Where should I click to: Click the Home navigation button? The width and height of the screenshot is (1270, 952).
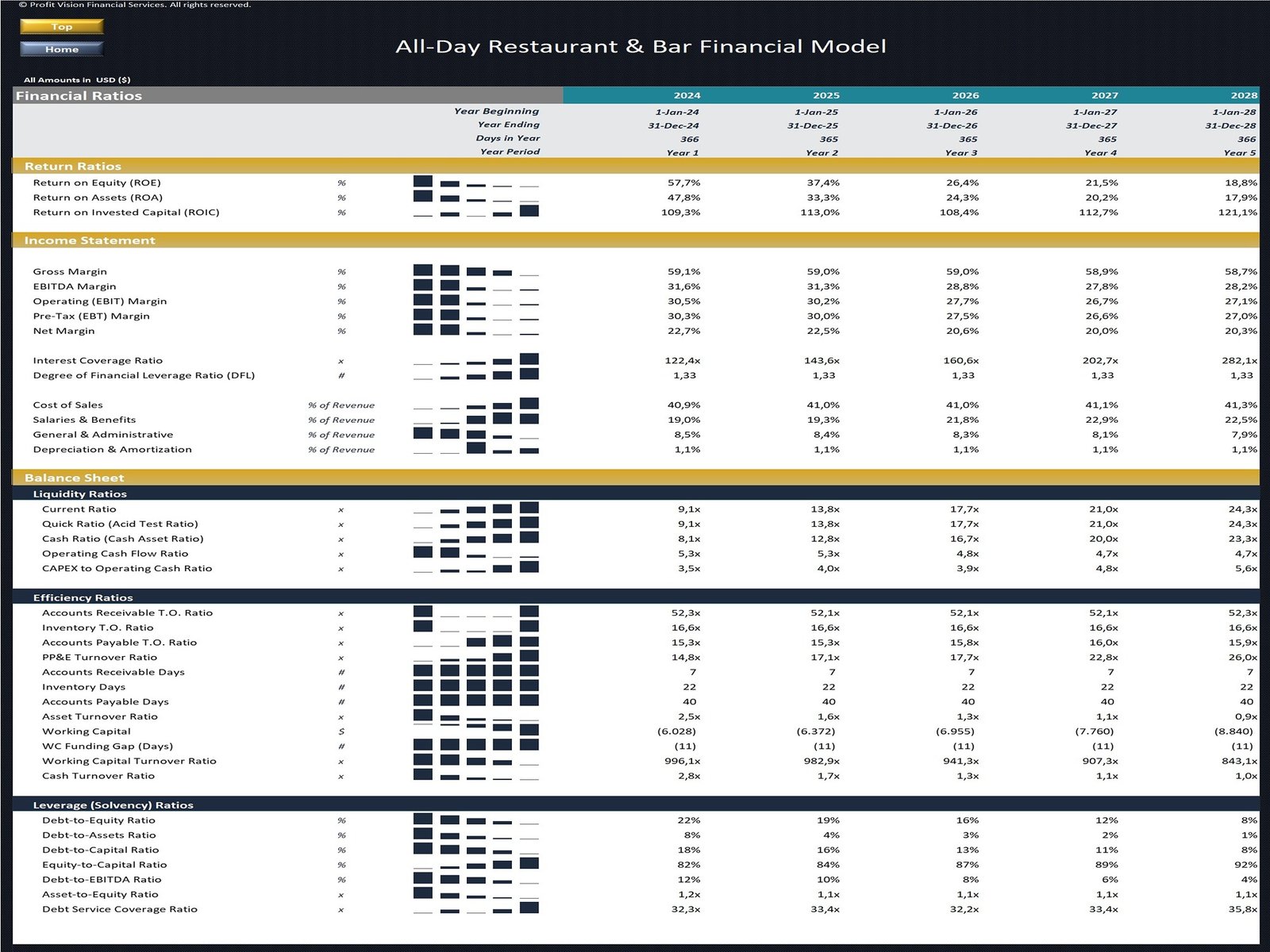pyautogui.click(x=61, y=48)
